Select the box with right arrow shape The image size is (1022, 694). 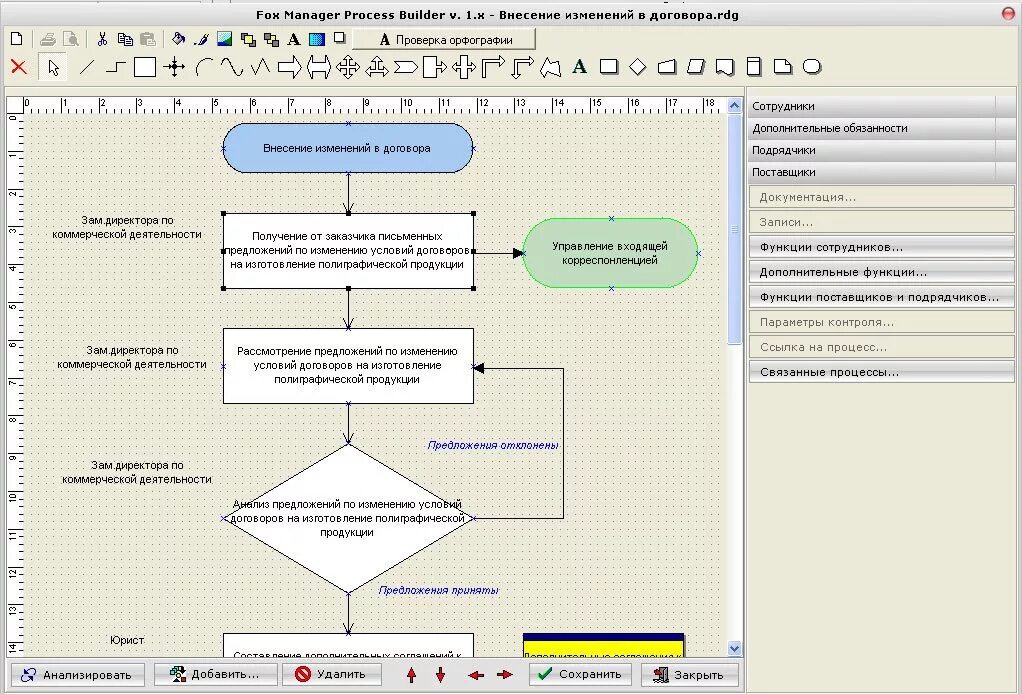point(434,66)
